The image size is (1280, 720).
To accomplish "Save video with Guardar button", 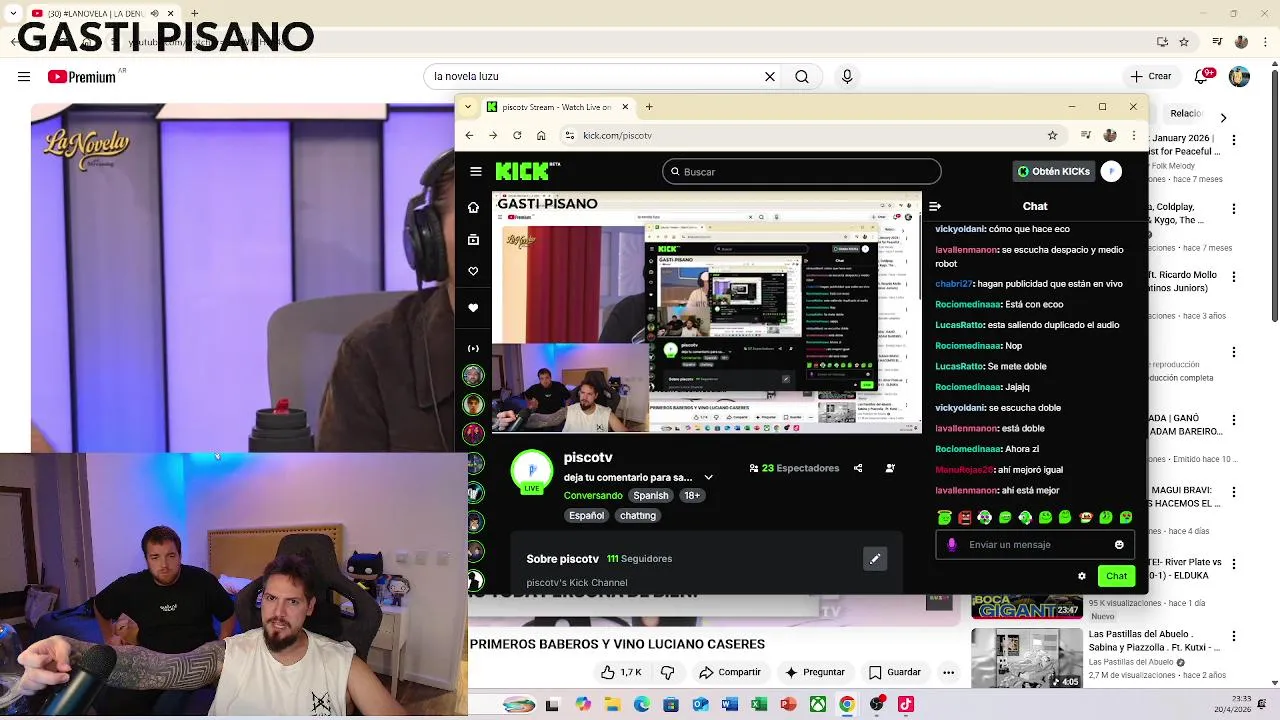I will 895,672.
